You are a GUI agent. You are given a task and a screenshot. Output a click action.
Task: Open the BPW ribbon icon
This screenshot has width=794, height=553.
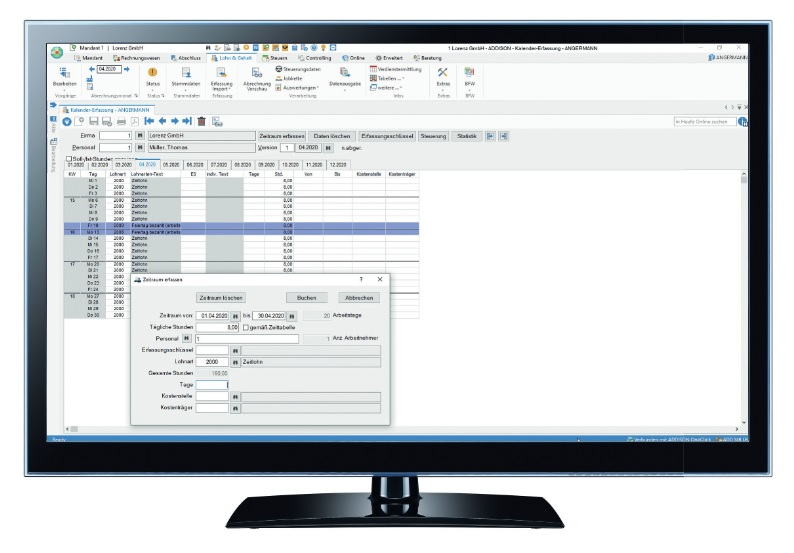point(469,73)
